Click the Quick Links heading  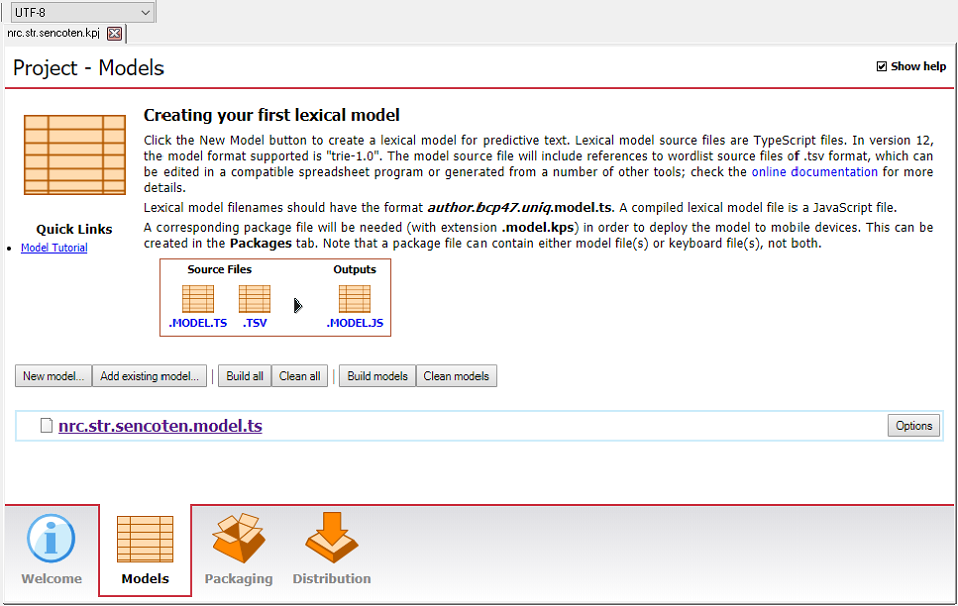pyautogui.click(x=74, y=229)
